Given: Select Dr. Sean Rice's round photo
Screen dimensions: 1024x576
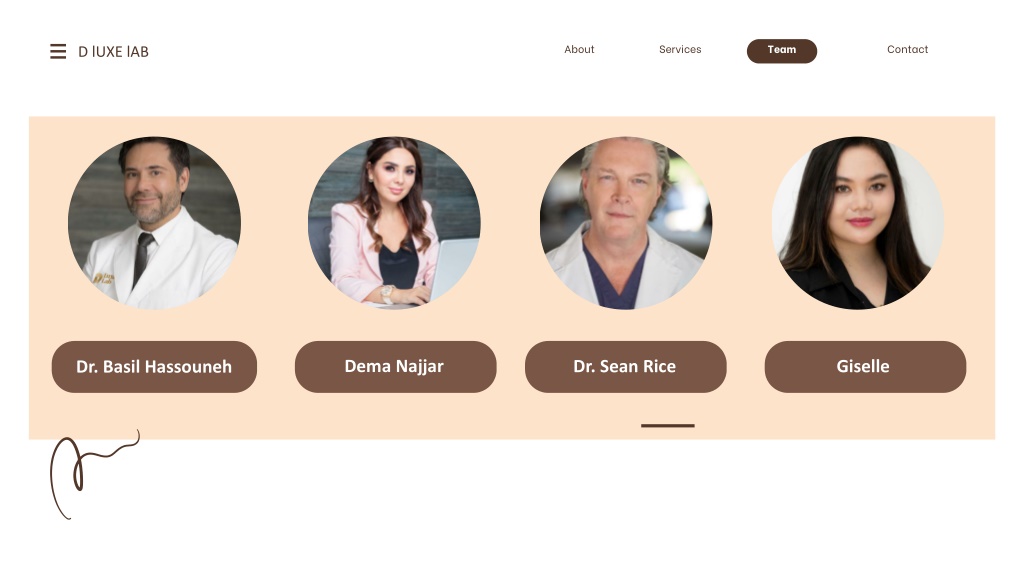Looking at the screenshot, I should [626, 223].
